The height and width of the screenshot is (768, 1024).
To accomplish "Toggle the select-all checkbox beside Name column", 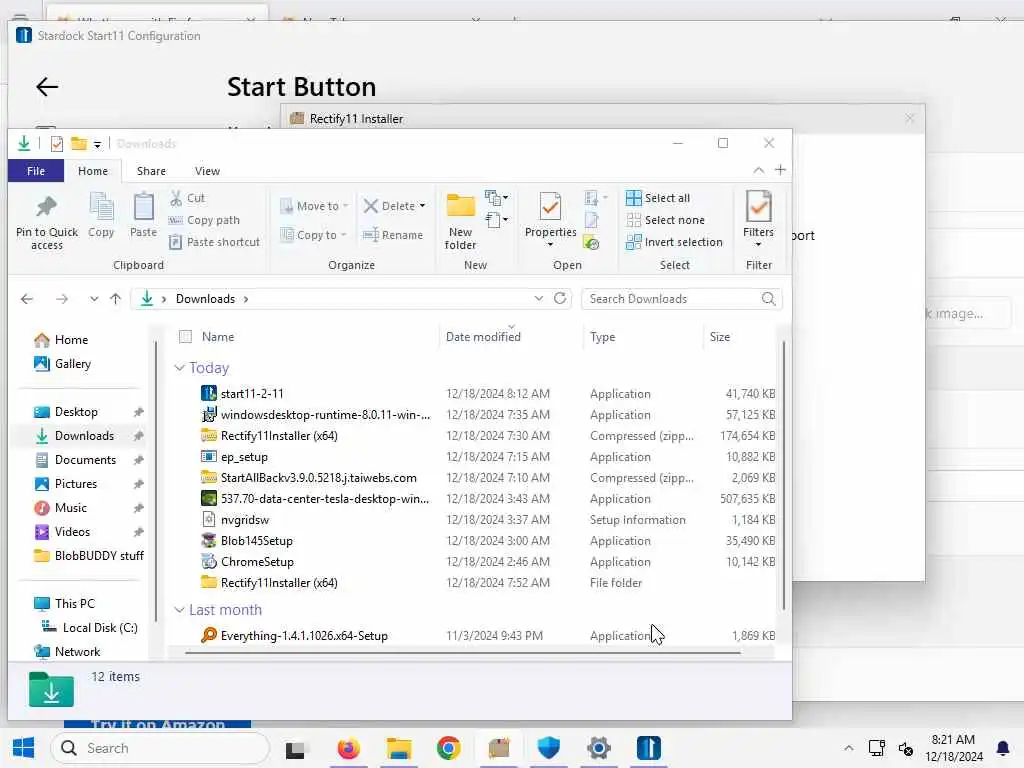I will click(185, 337).
